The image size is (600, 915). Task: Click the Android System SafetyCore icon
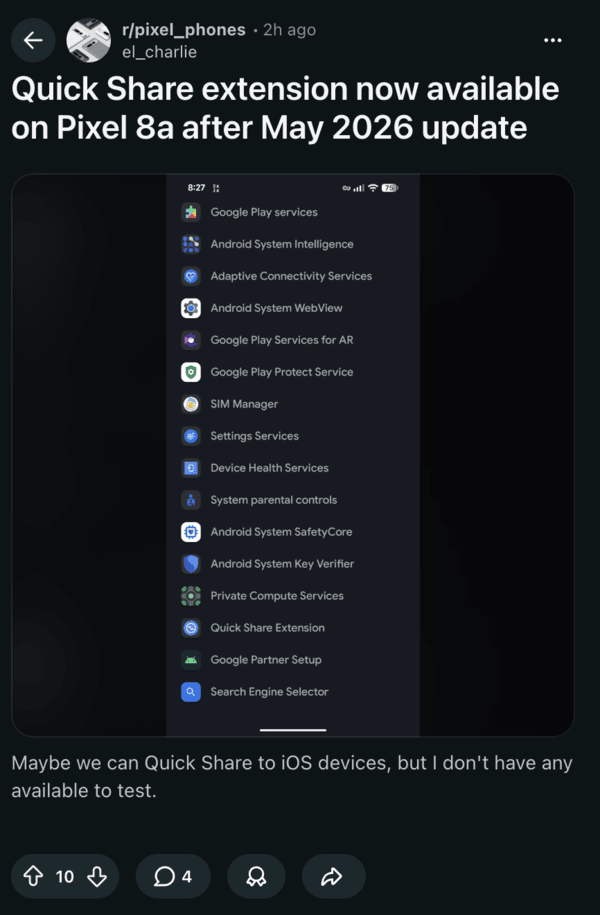point(191,532)
